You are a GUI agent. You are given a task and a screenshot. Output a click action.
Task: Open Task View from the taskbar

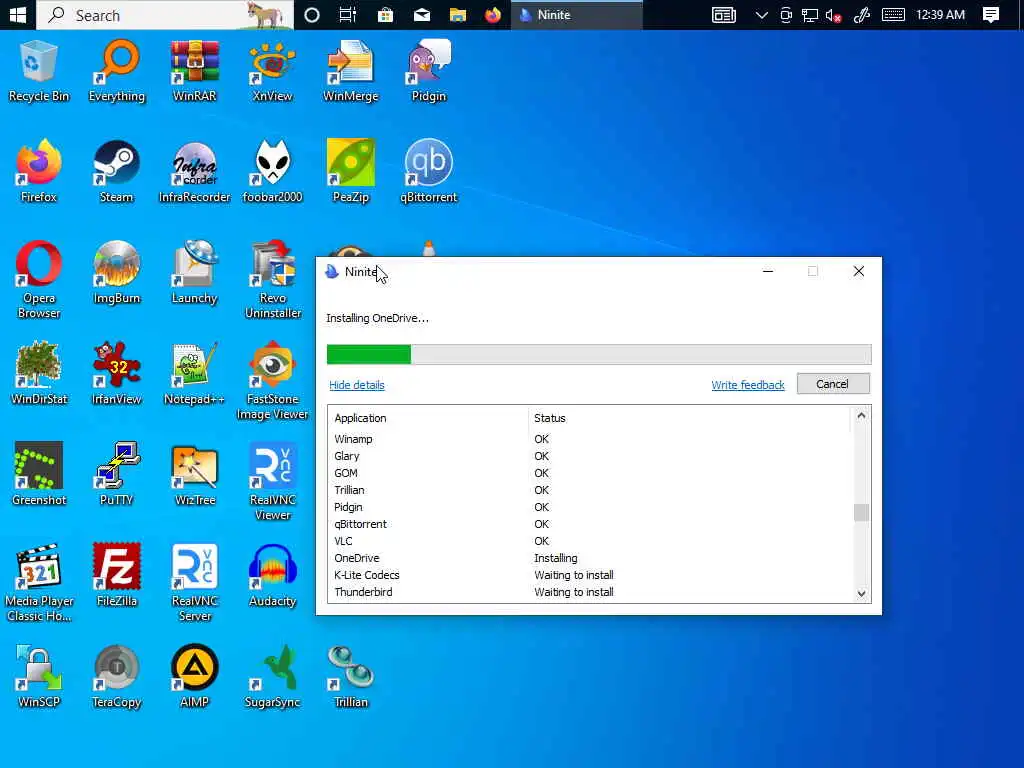347,14
